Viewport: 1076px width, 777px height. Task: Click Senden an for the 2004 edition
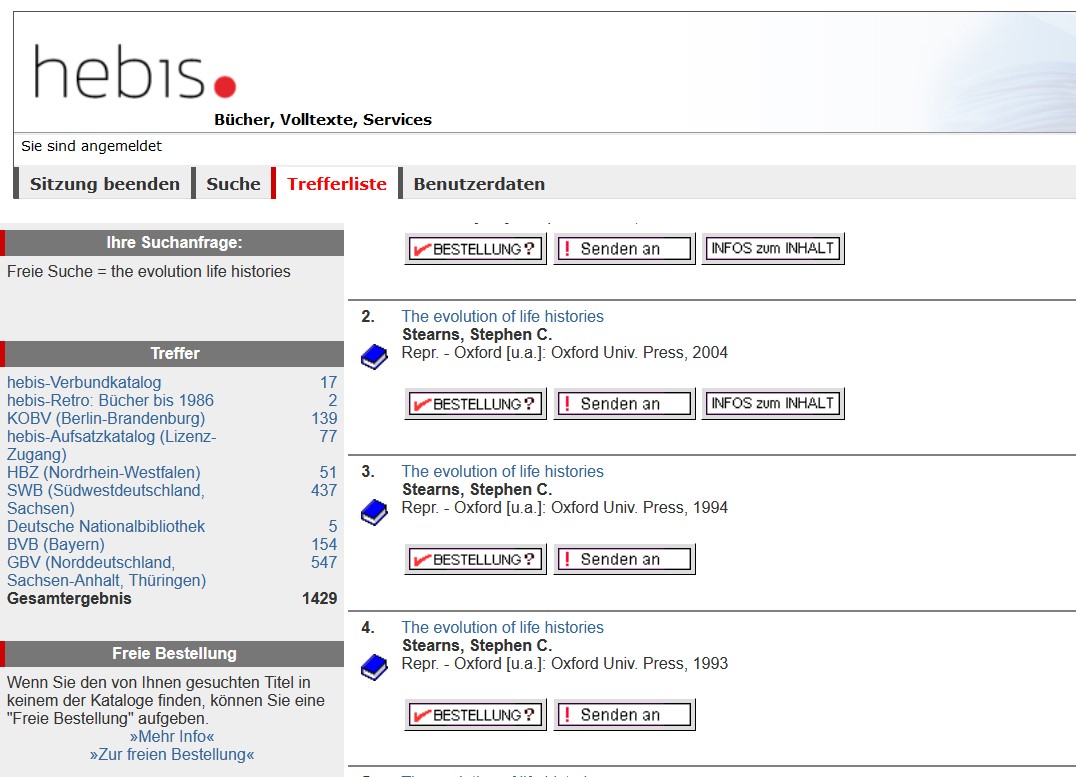click(x=624, y=404)
